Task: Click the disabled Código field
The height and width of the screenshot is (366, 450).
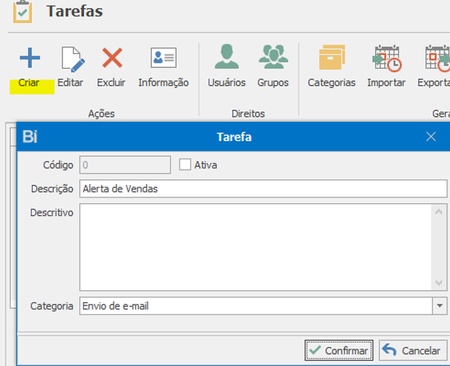Action: pyautogui.click(x=125, y=165)
